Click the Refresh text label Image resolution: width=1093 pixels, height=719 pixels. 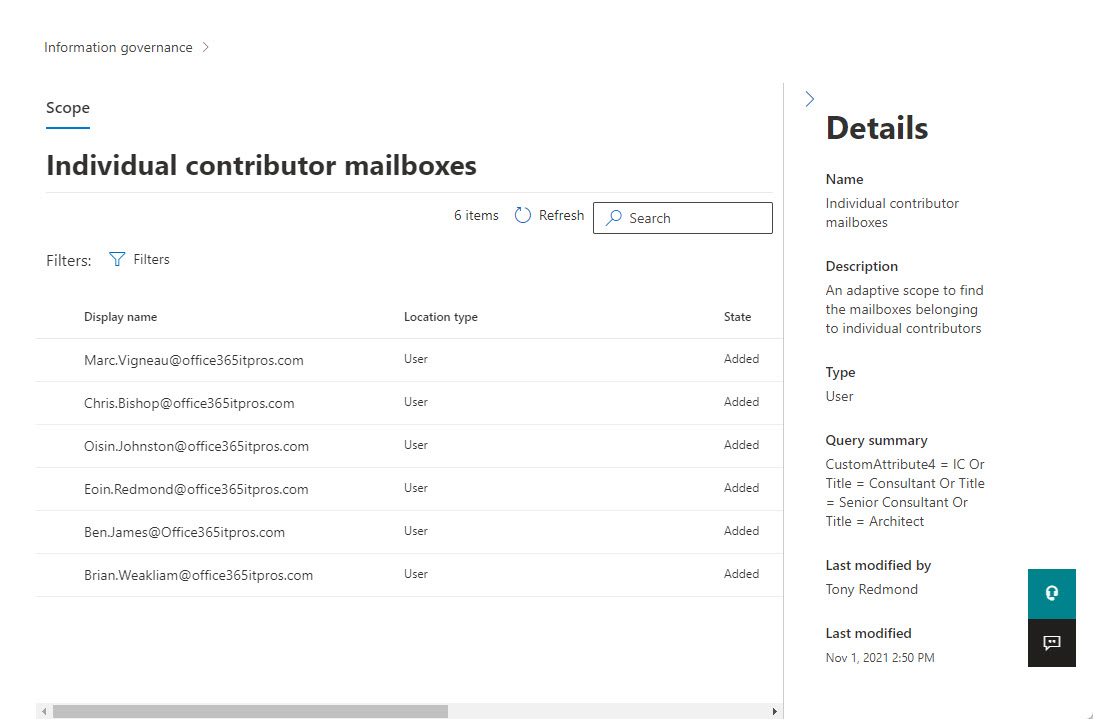(x=563, y=214)
